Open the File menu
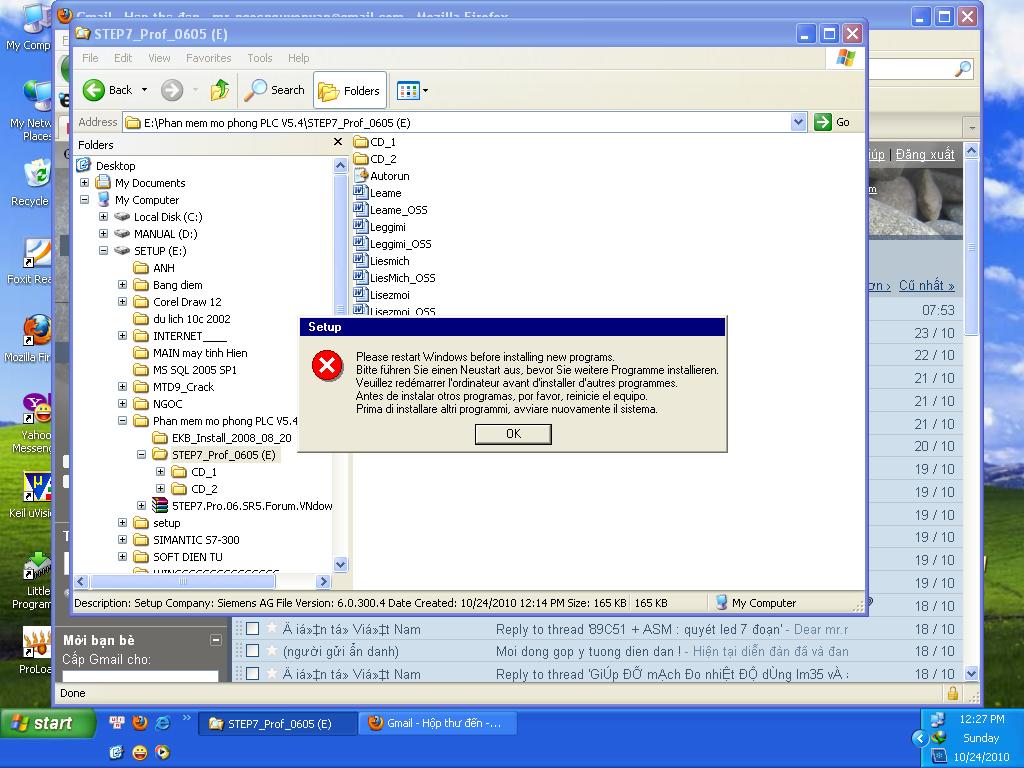The height and width of the screenshot is (768, 1024). pos(90,58)
